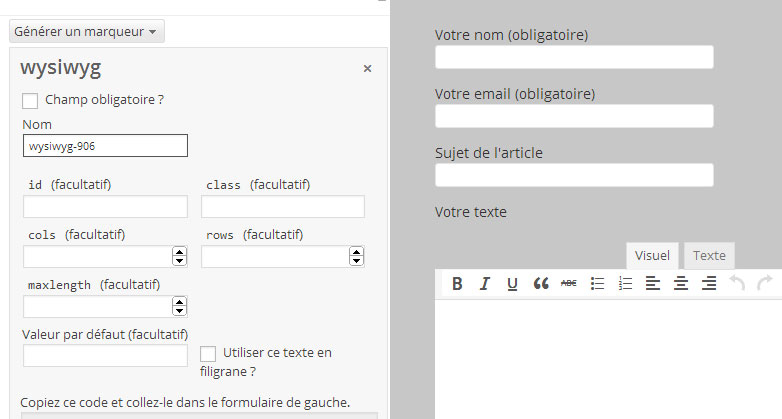Image resolution: width=782 pixels, height=419 pixels.
Task: Click the Votre nom input
Action: (574, 57)
